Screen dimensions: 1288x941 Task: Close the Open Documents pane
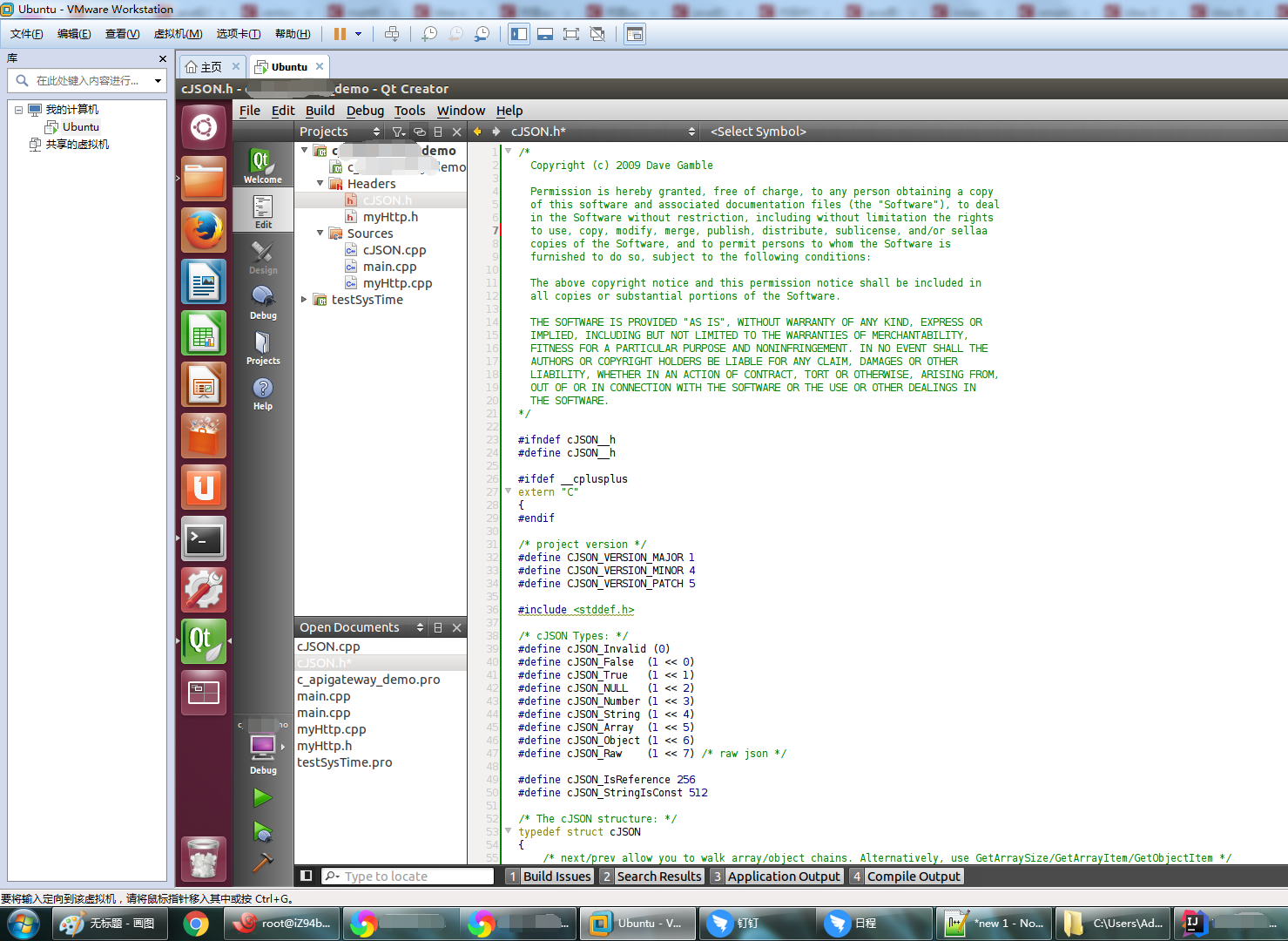(x=456, y=627)
